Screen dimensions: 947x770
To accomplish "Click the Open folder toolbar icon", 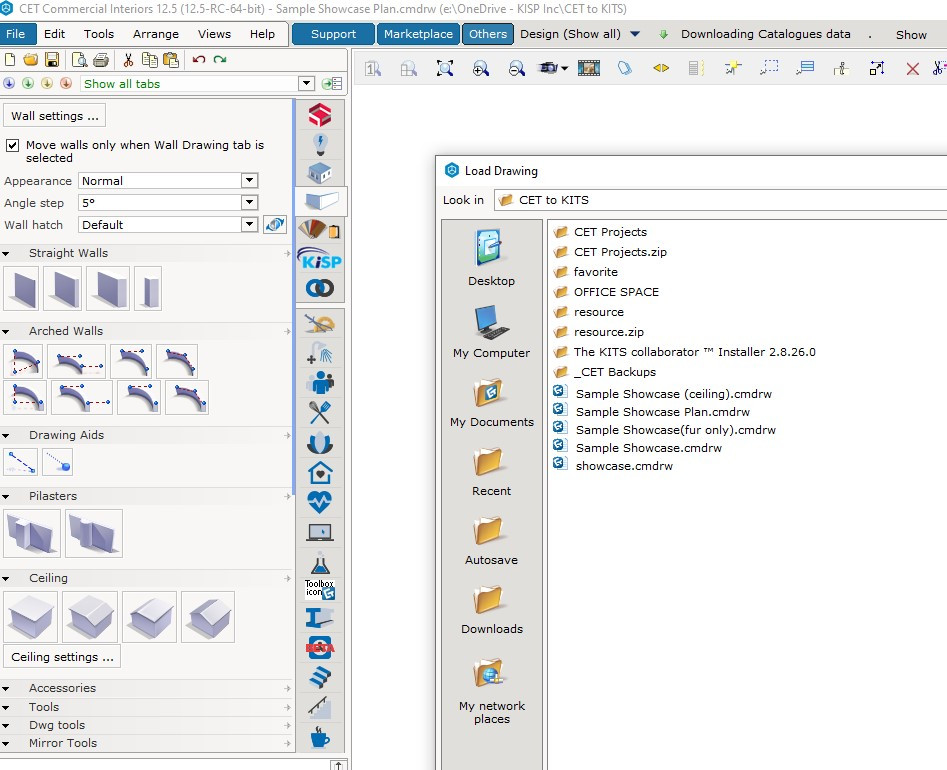I will pos(30,60).
